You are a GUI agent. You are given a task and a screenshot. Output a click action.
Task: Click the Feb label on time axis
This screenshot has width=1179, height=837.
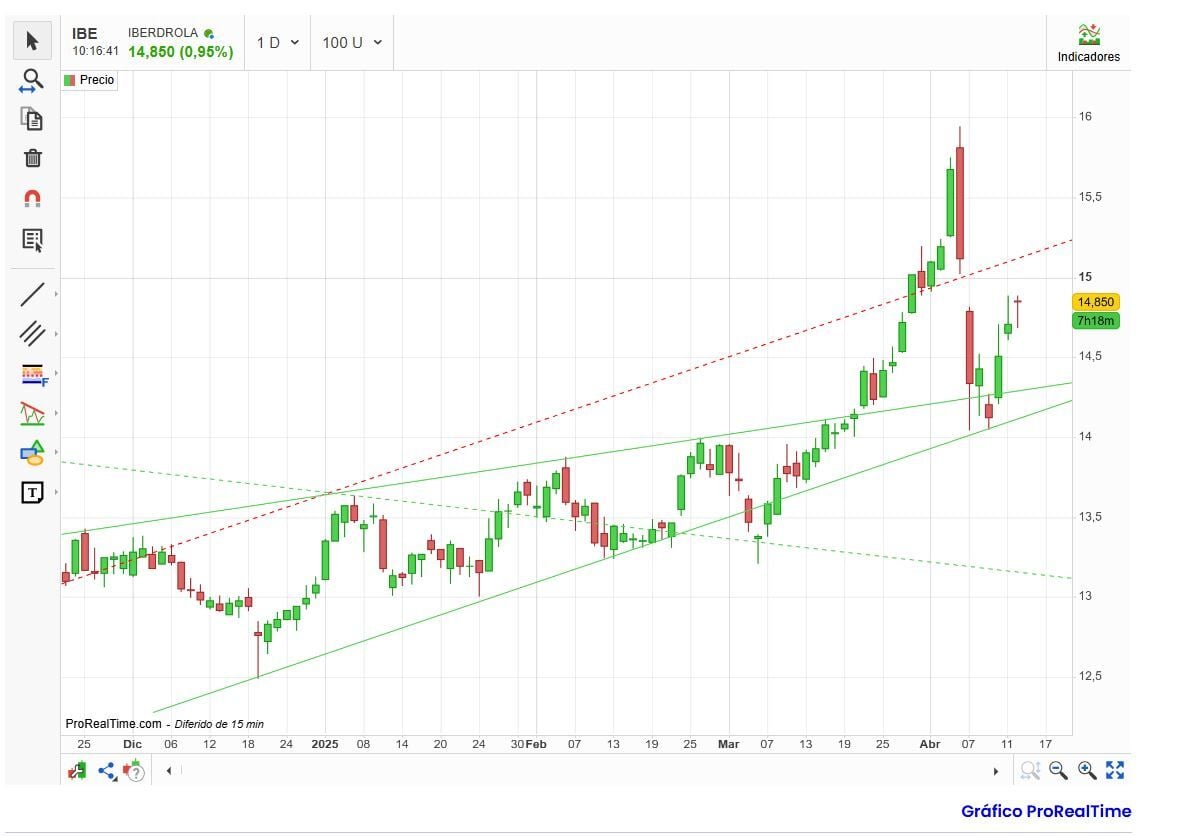pos(536,744)
